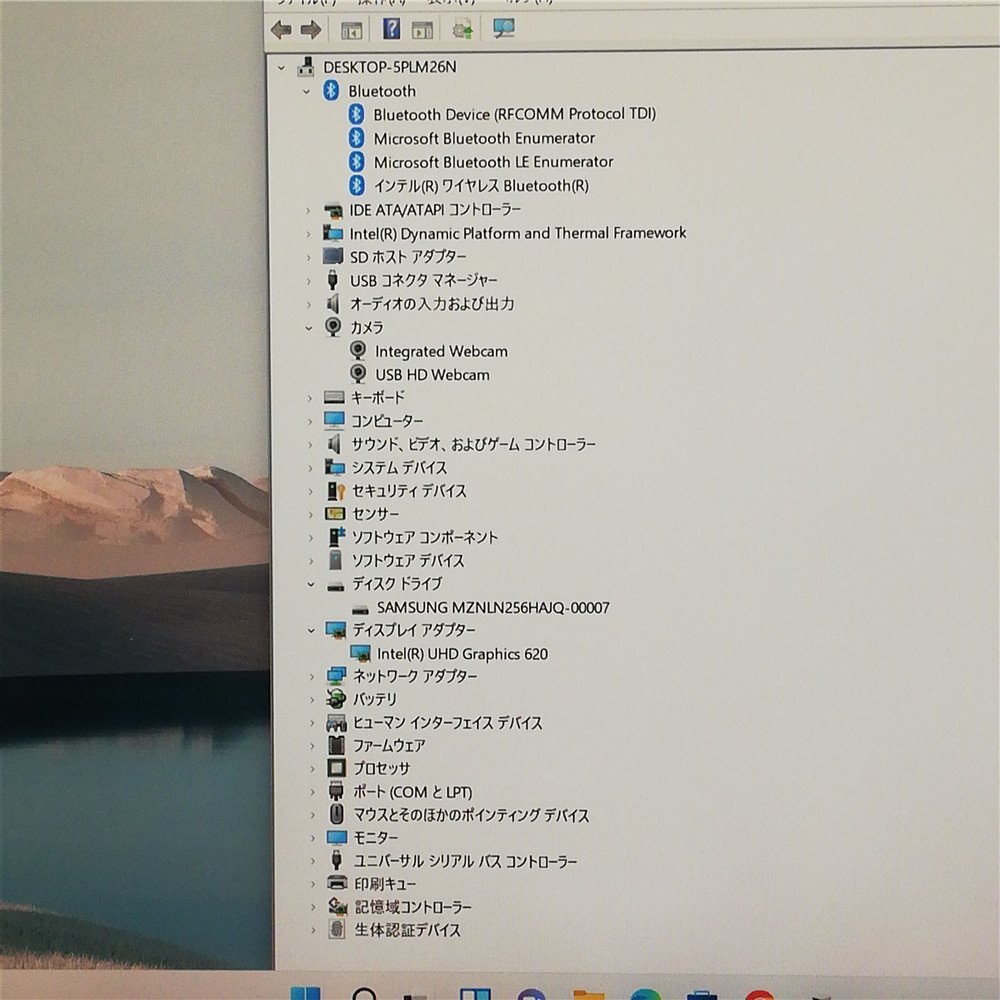This screenshot has width=1000, height=1000.
Task: Expand the キーボード node
Action: [x=310, y=399]
